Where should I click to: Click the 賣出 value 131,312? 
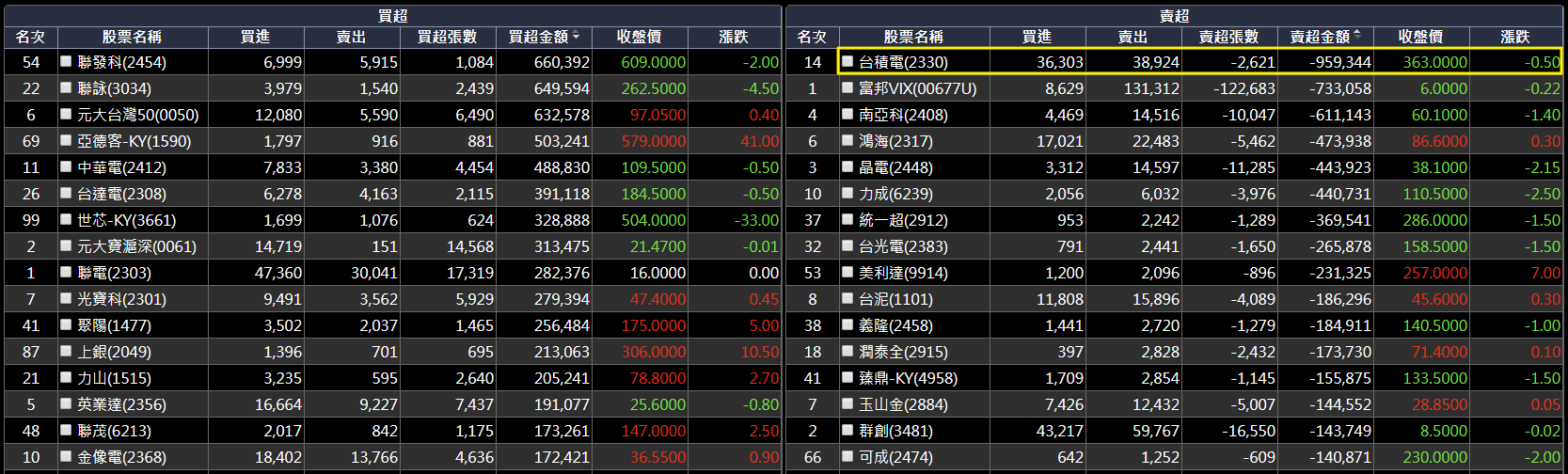(1152, 88)
